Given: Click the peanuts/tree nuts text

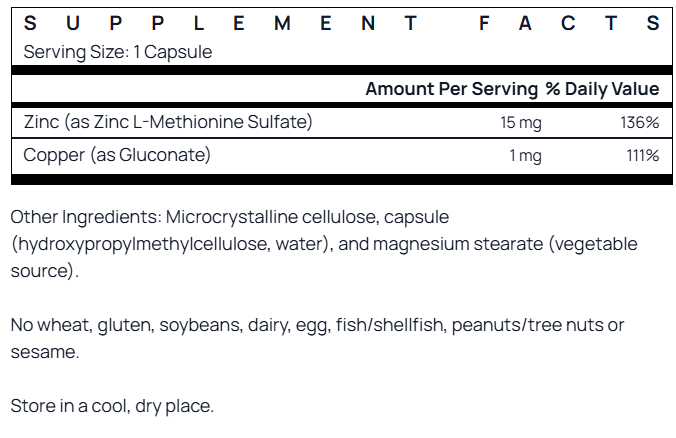Looking at the screenshot, I should [x=528, y=325].
